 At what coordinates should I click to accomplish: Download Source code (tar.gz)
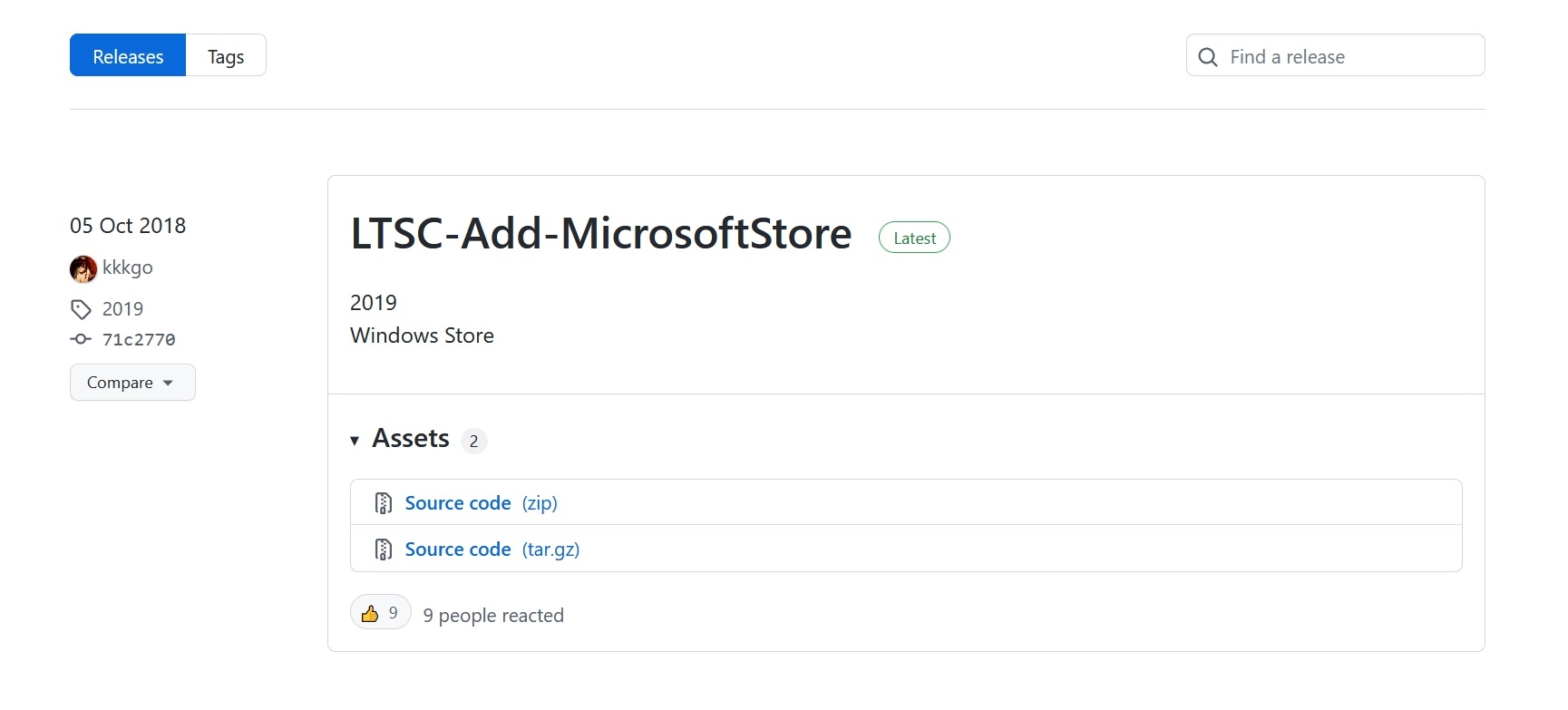click(492, 550)
